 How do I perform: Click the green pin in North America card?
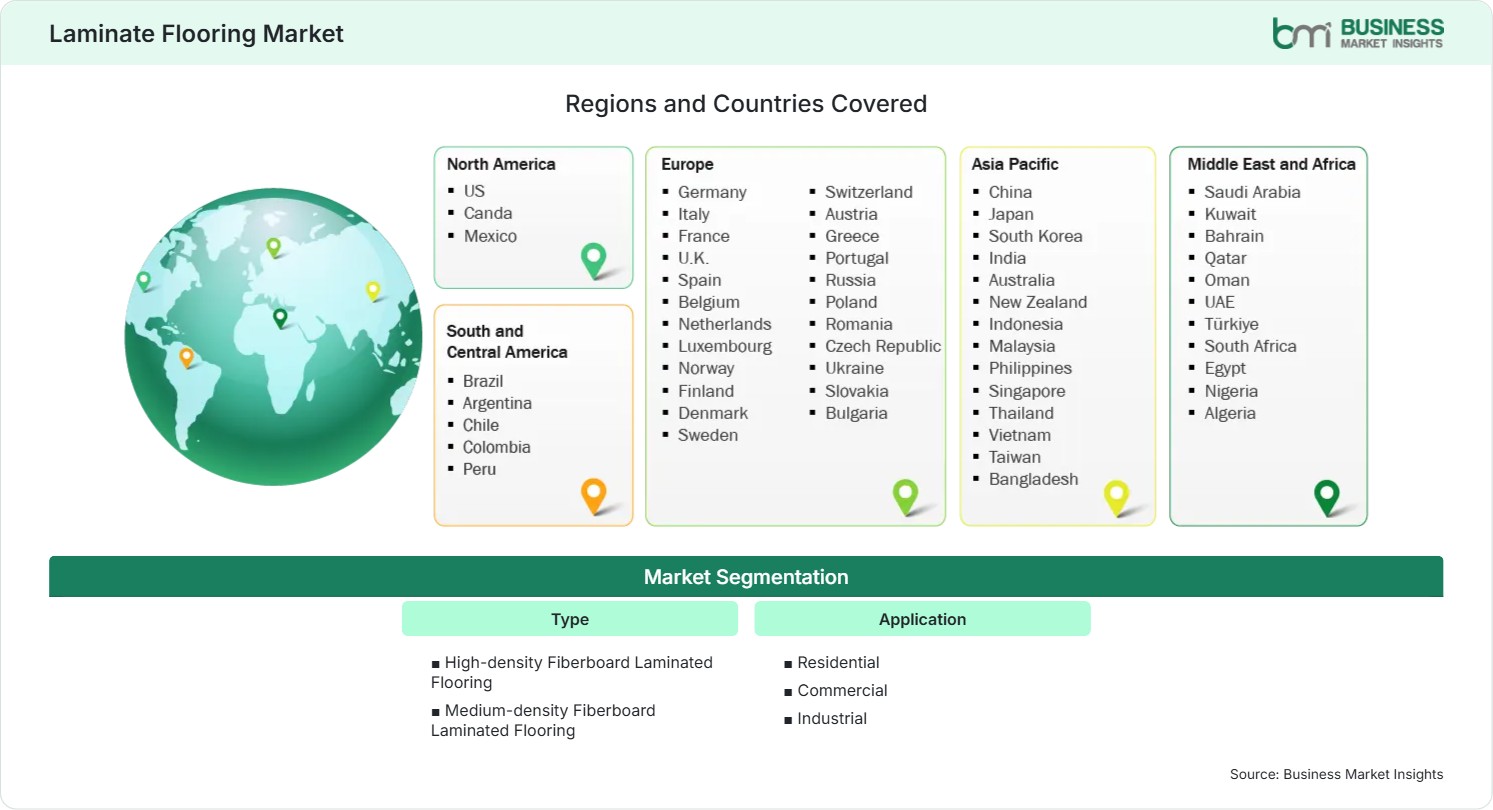pos(594,261)
